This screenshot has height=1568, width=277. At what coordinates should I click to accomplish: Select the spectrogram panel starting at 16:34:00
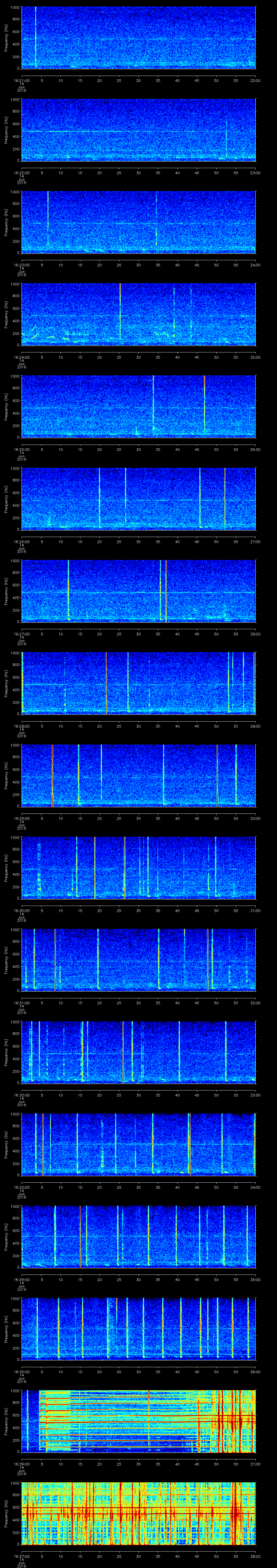point(139,1237)
